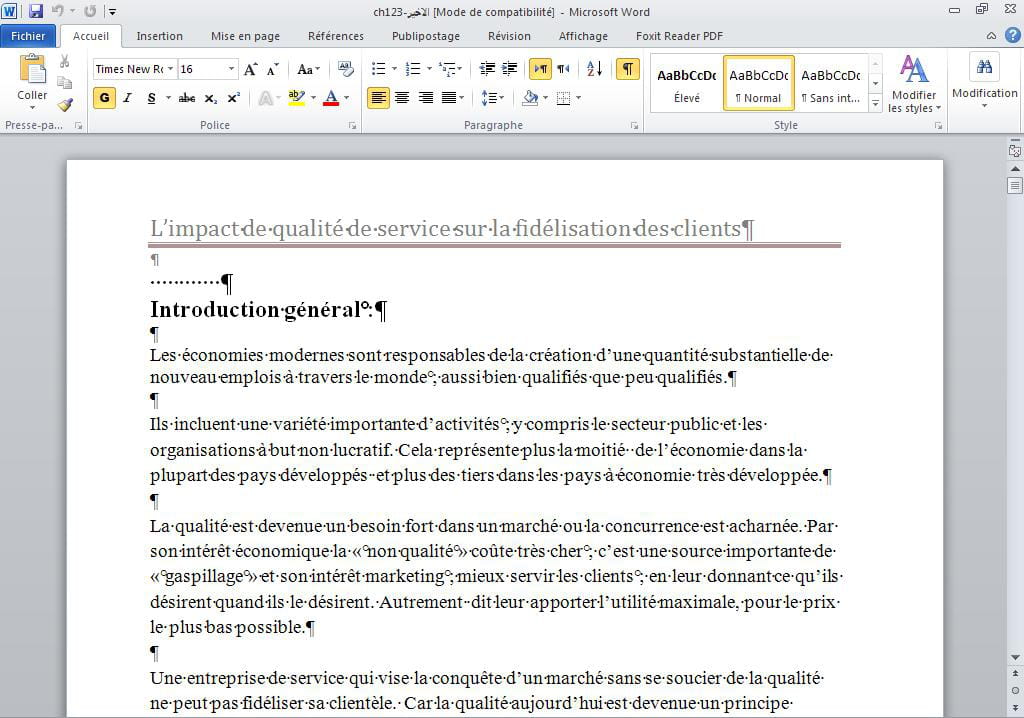Viewport: 1024px width, 718px height.
Task: Copy the selection to the clipboard
Action: [x=65, y=82]
